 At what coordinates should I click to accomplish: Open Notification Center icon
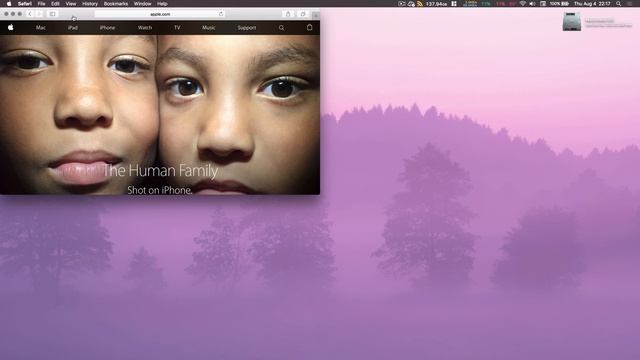pyautogui.click(x=630, y=4)
